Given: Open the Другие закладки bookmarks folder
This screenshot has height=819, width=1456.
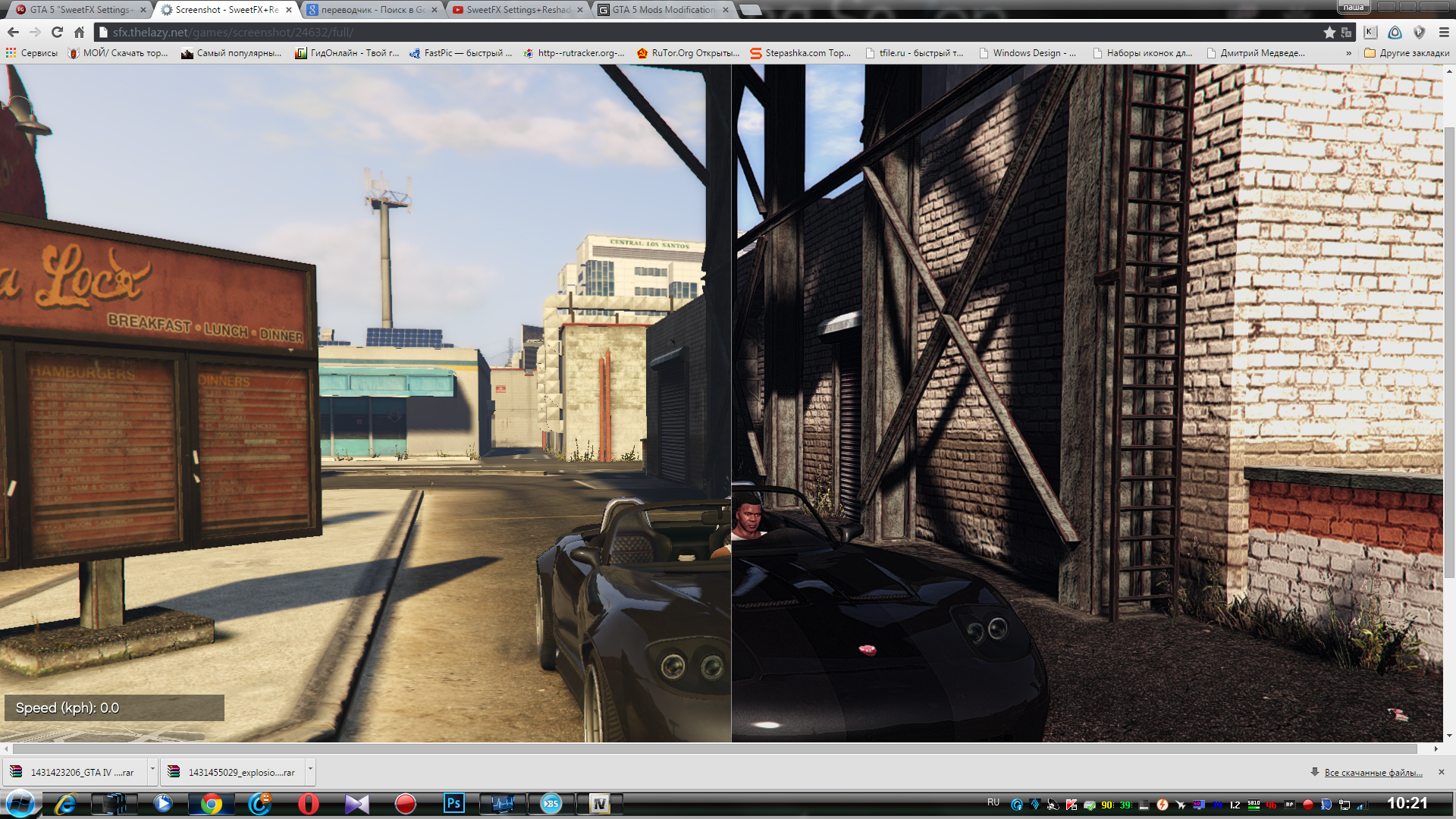Looking at the screenshot, I should coord(1407,53).
